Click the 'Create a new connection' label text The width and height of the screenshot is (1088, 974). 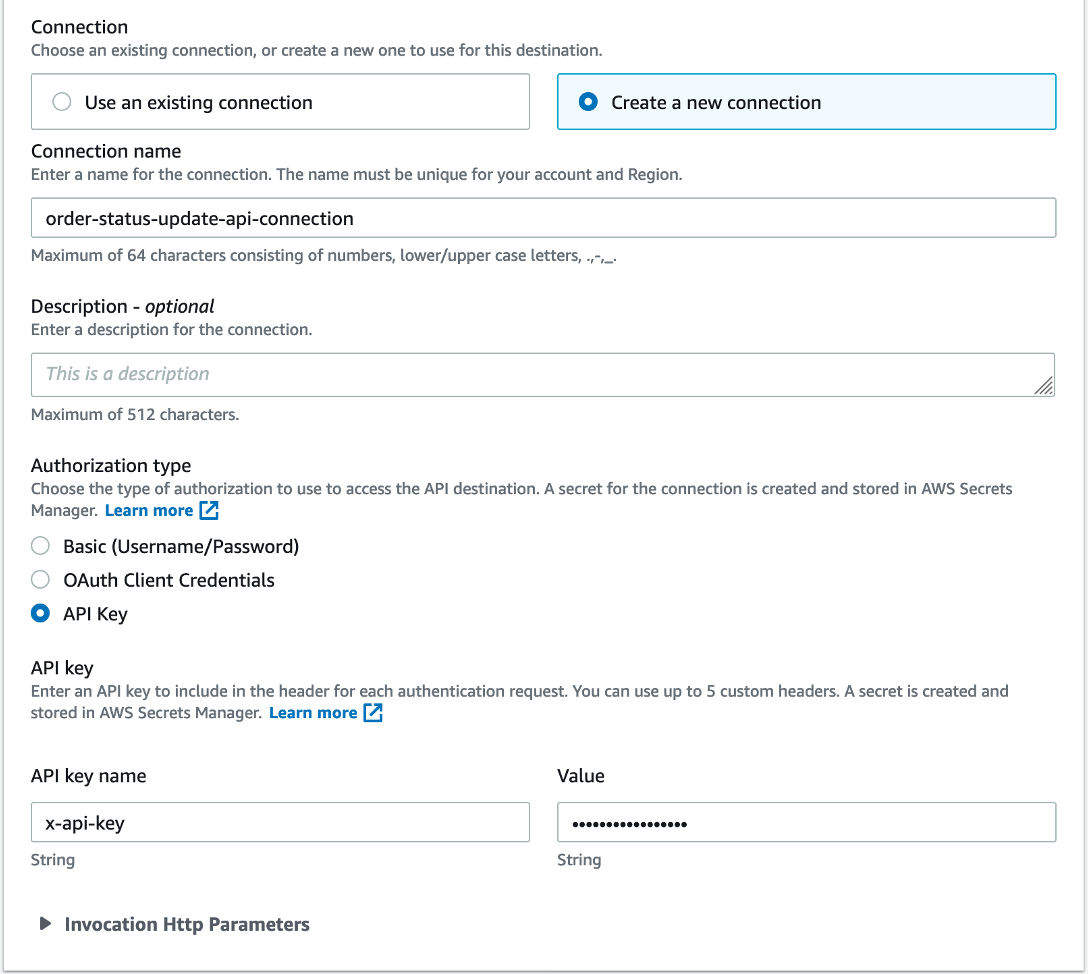pyautogui.click(x=716, y=102)
